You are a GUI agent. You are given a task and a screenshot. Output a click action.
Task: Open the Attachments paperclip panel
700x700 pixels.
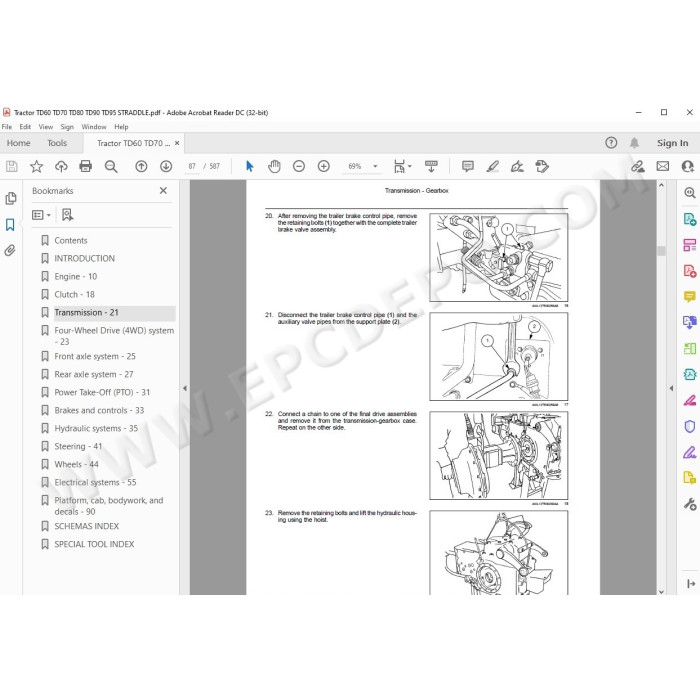(10, 250)
